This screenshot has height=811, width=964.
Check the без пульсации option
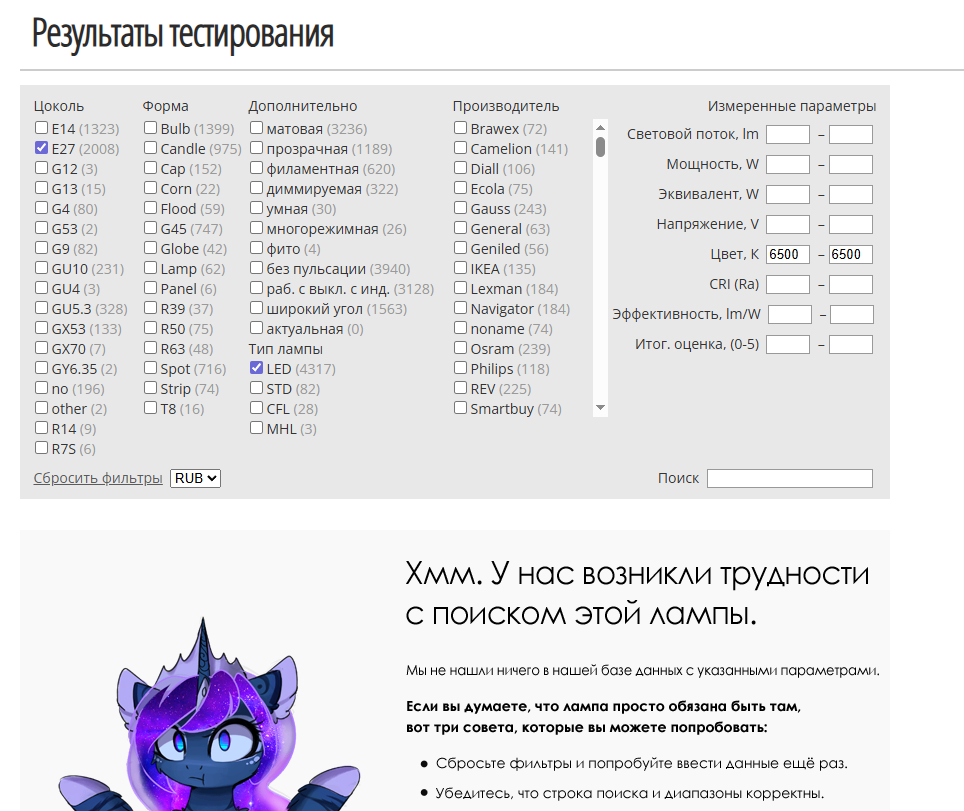[x=257, y=268]
